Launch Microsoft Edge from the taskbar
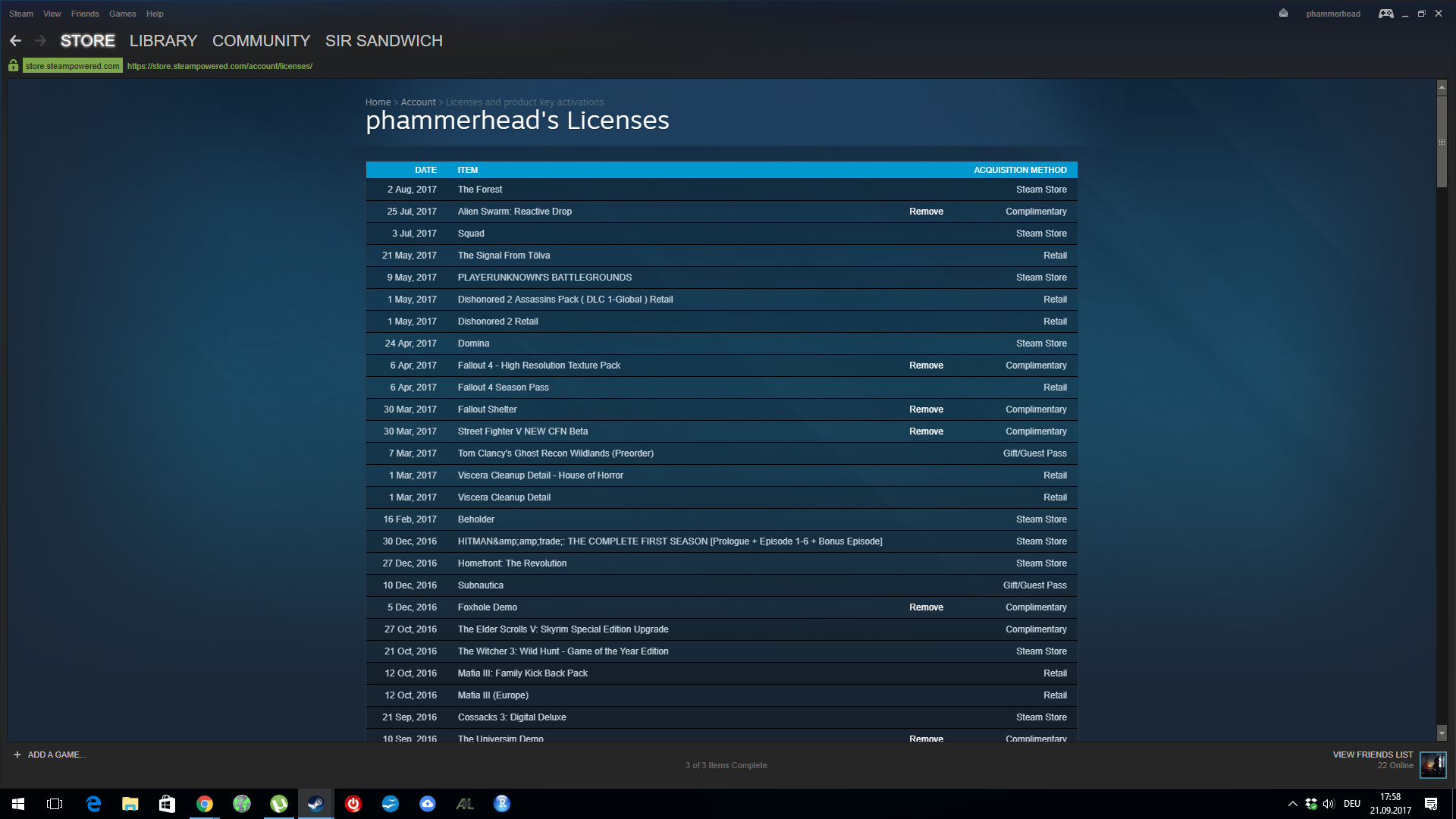 pos(93,804)
